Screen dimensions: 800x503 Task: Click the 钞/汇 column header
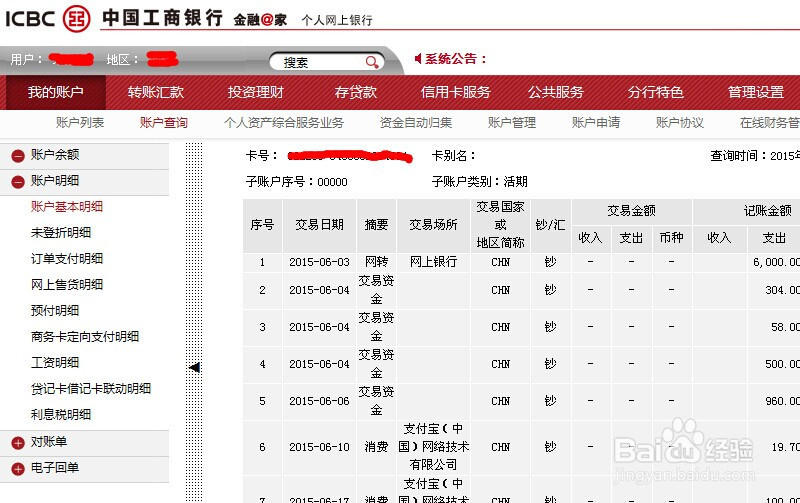pyautogui.click(x=551, y=225)
